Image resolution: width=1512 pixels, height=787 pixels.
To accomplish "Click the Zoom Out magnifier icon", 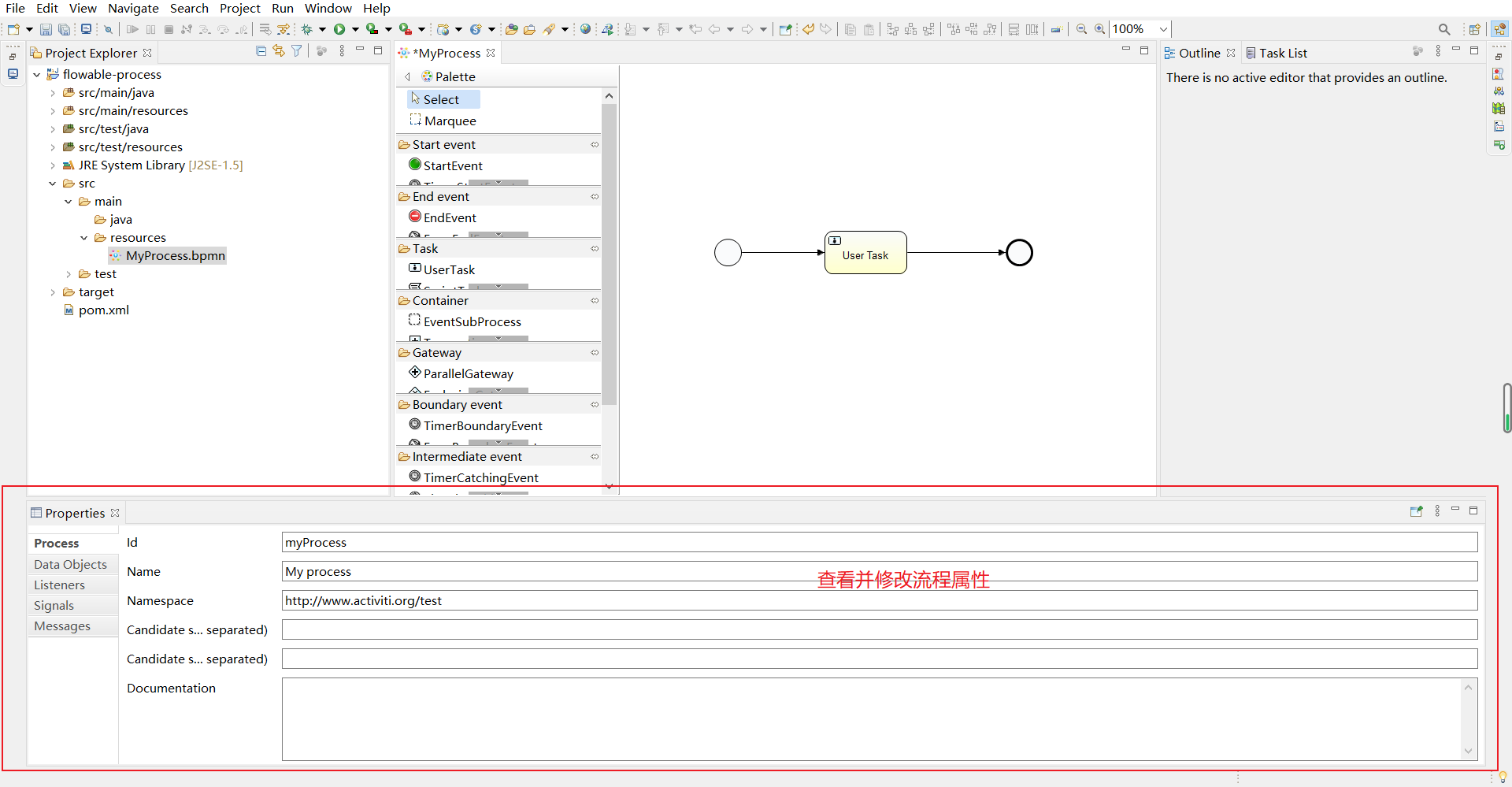I will click(1080, 29).
